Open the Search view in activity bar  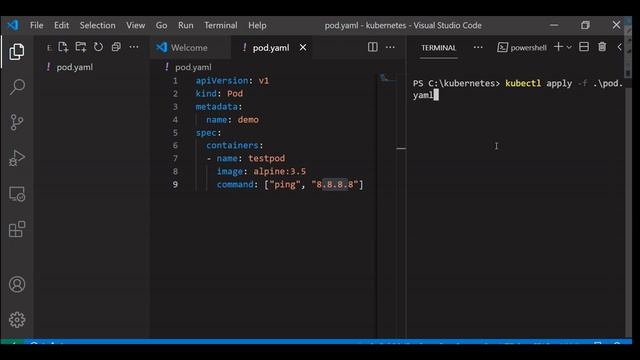point(17,87)
